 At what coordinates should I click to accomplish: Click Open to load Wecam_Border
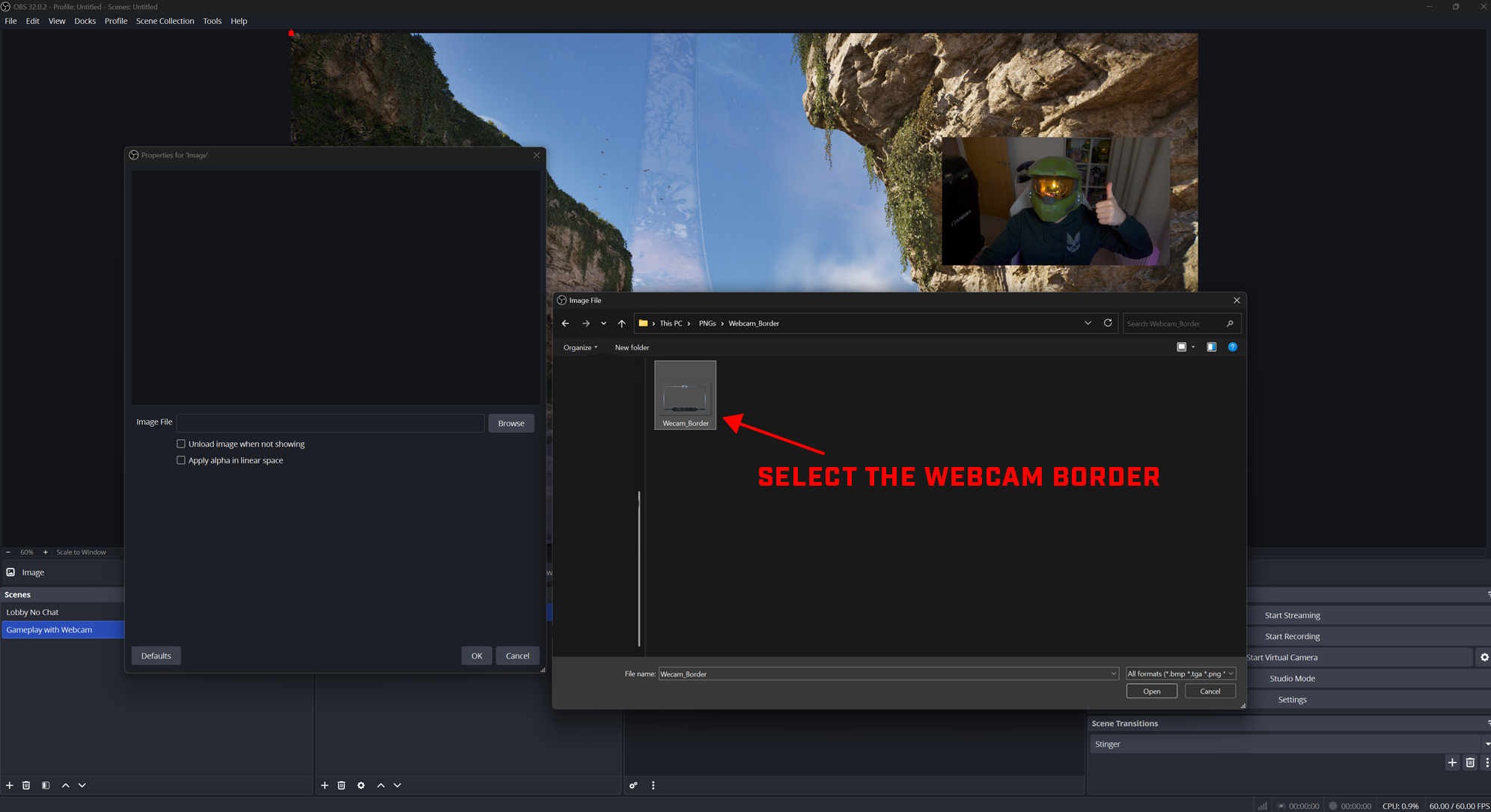click(1151, 692)
